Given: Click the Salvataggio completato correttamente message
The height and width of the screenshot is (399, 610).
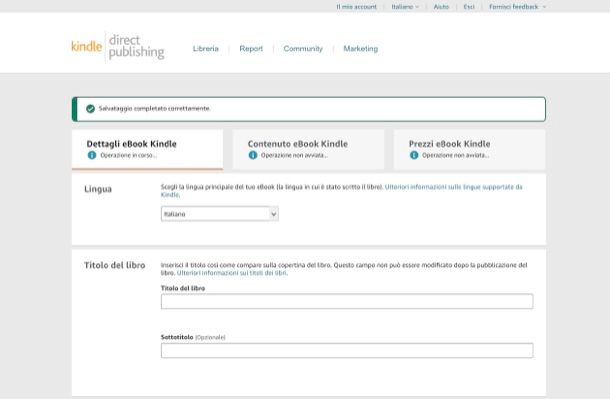Looking at the screenshot, I should (x=154, y=108).
